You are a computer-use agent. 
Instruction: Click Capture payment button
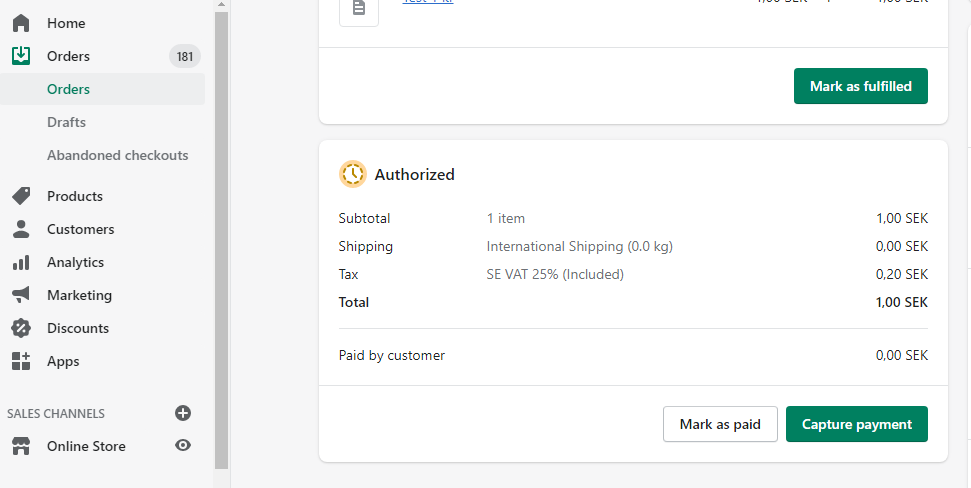click(x=857, y=424)
